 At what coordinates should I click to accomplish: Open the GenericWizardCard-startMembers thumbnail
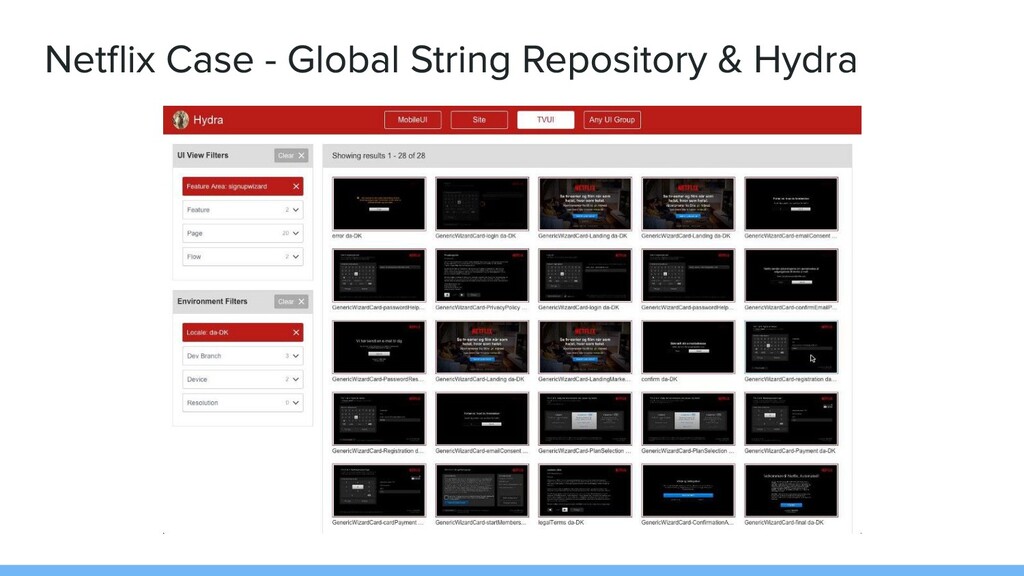point(482,491)
